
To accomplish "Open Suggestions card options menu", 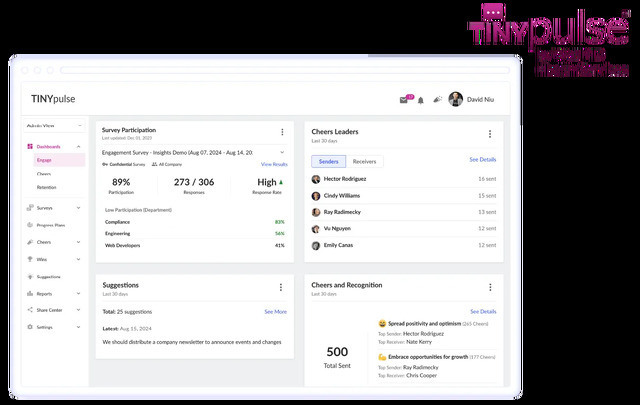I will point(281,287).
